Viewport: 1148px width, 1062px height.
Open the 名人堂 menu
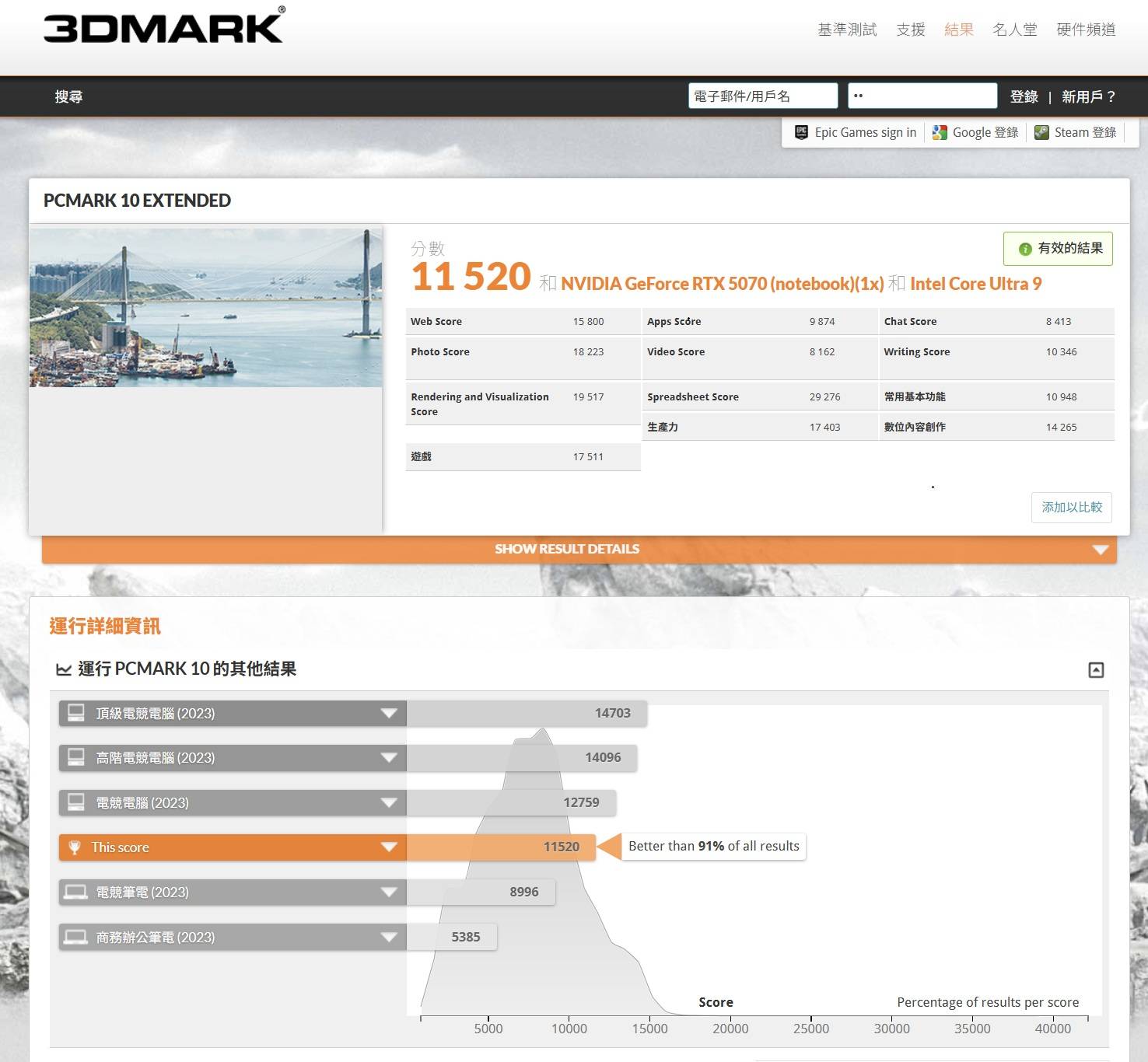[x=1015, y=30]
